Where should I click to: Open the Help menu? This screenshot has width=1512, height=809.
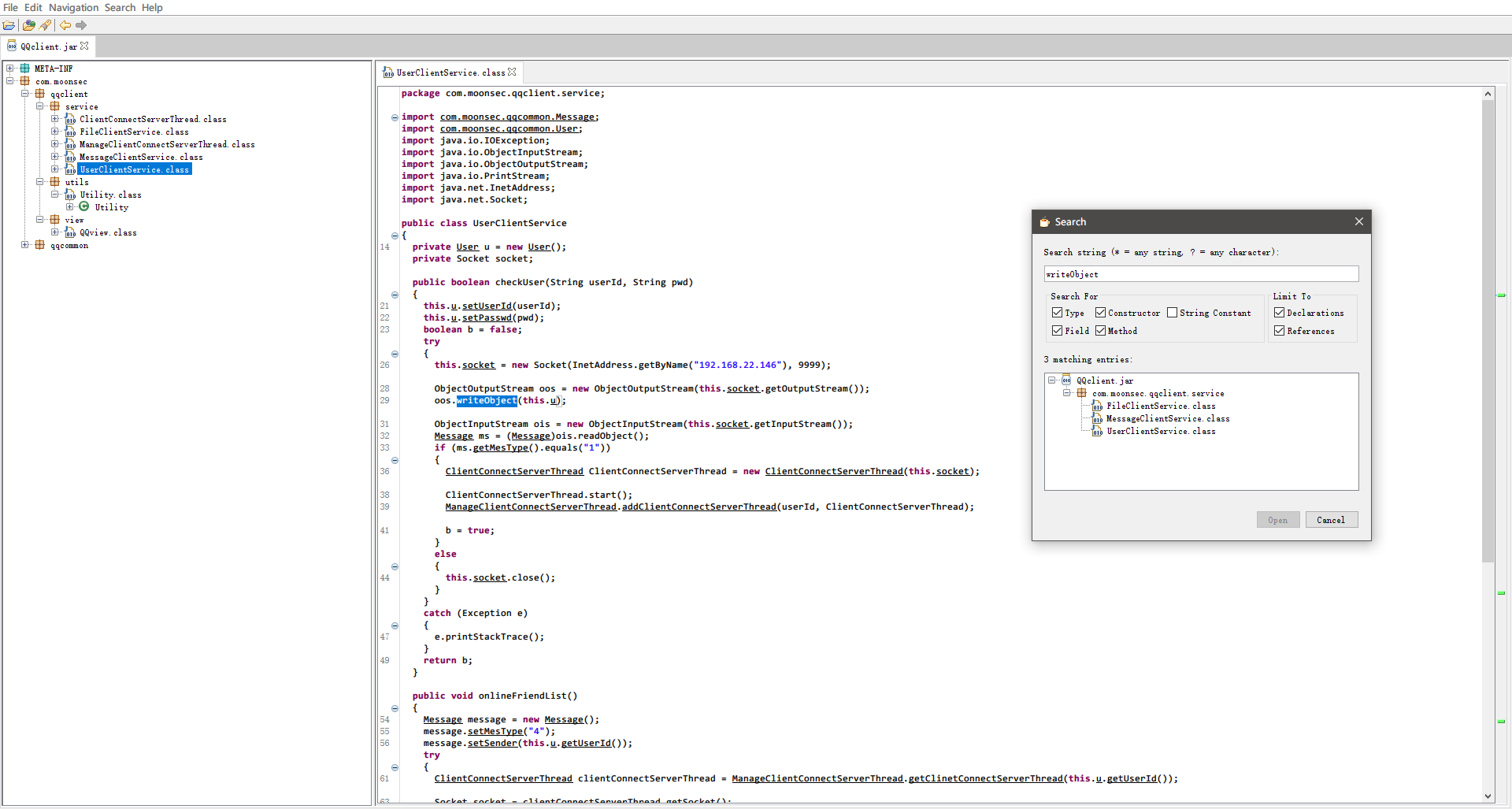pos(152,8)
